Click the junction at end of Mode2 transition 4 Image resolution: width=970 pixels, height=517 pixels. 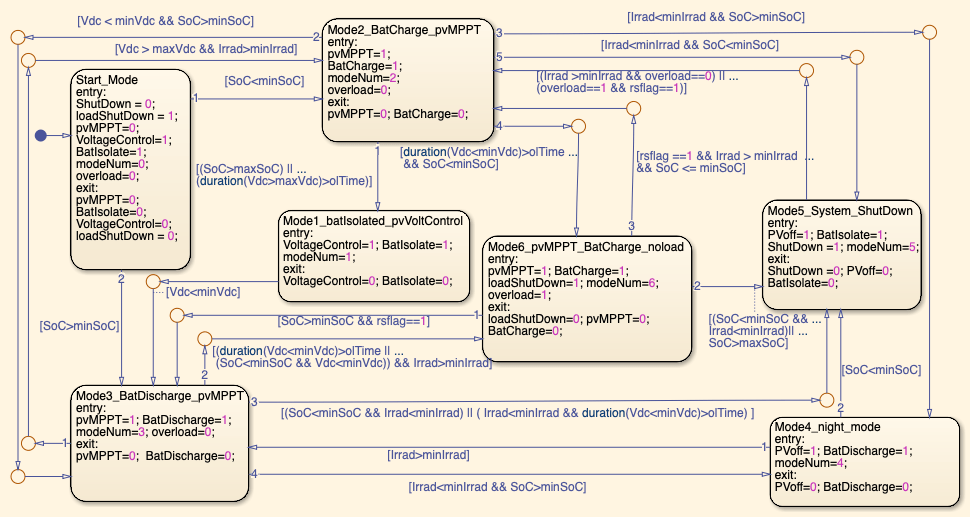578,126
